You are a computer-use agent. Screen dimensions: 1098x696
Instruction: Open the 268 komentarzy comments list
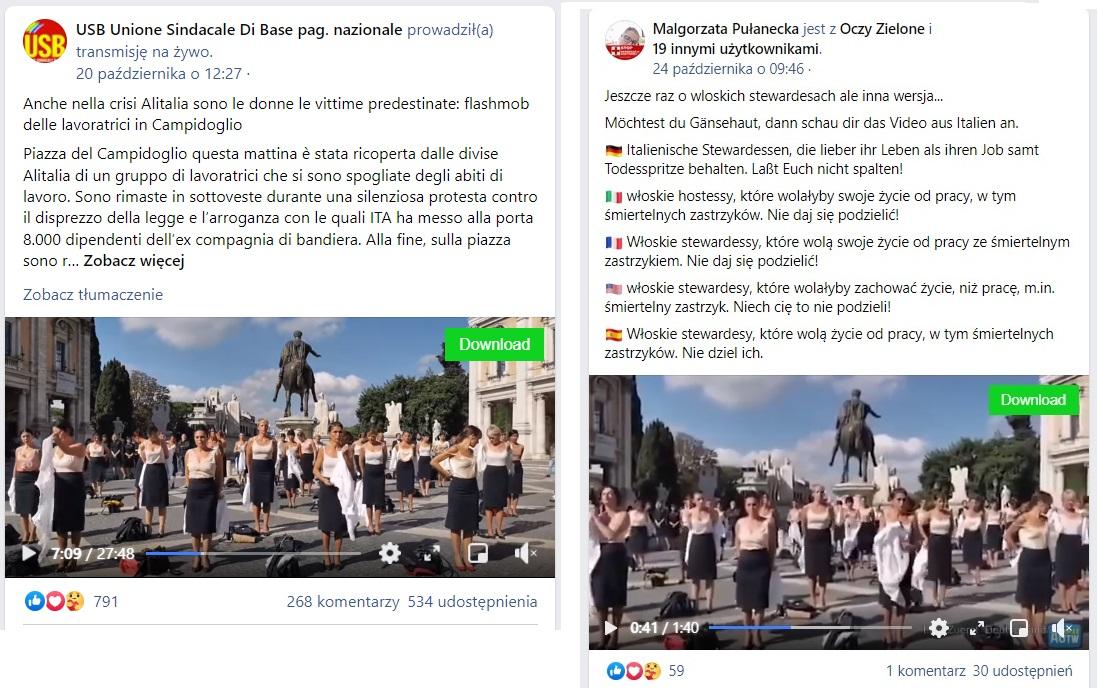(343, 601)
